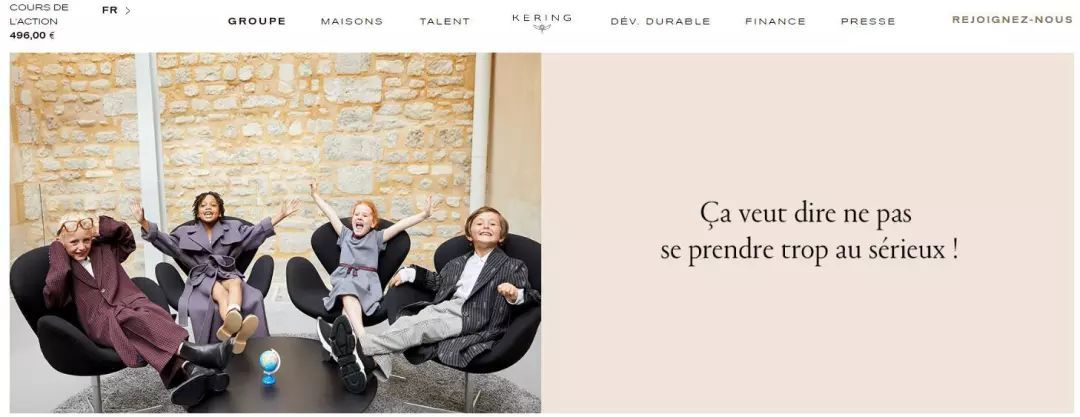Expand the FR language chevron
Viewport: 1080px width, 417px height.
[127, 10]
